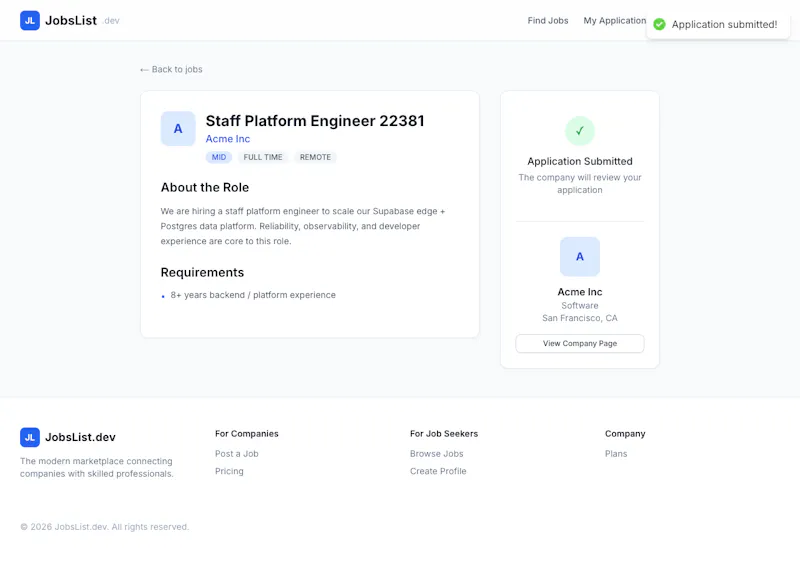Select the For Job Seekers footer heading
800x563 pixels.
[444, 434]
